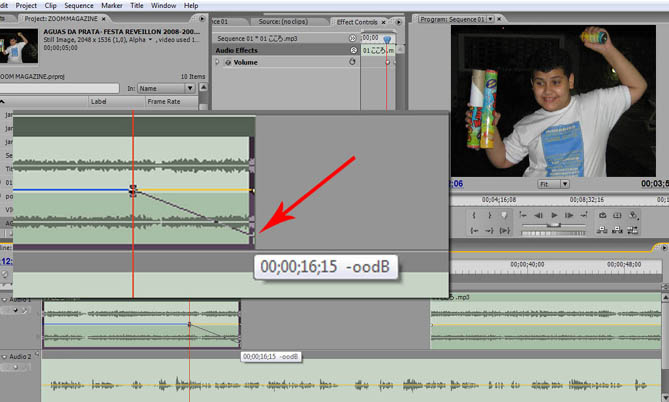Viewport: 669px width, 402px height.
Task: Step back one frame in Program monitor
Action: [x=537, y=215]
